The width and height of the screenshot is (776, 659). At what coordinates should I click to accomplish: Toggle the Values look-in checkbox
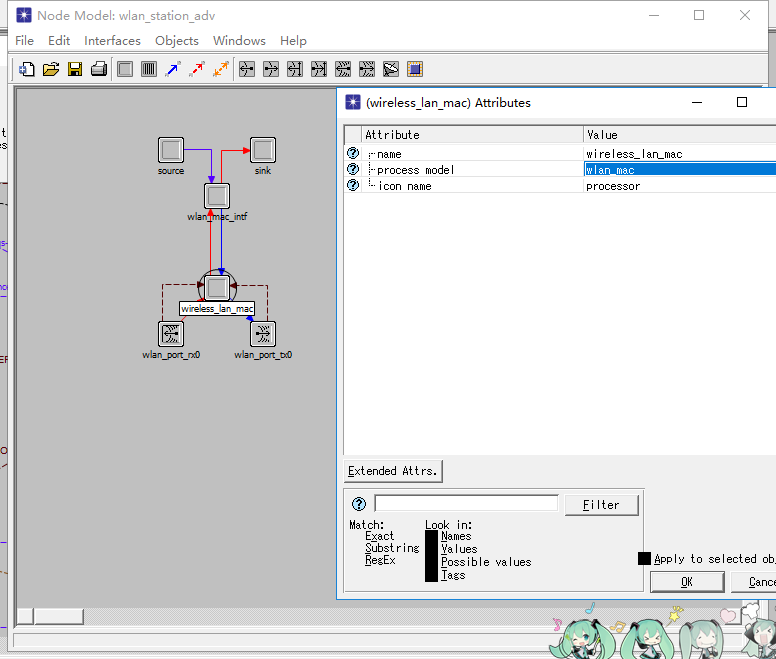(431, 549)
